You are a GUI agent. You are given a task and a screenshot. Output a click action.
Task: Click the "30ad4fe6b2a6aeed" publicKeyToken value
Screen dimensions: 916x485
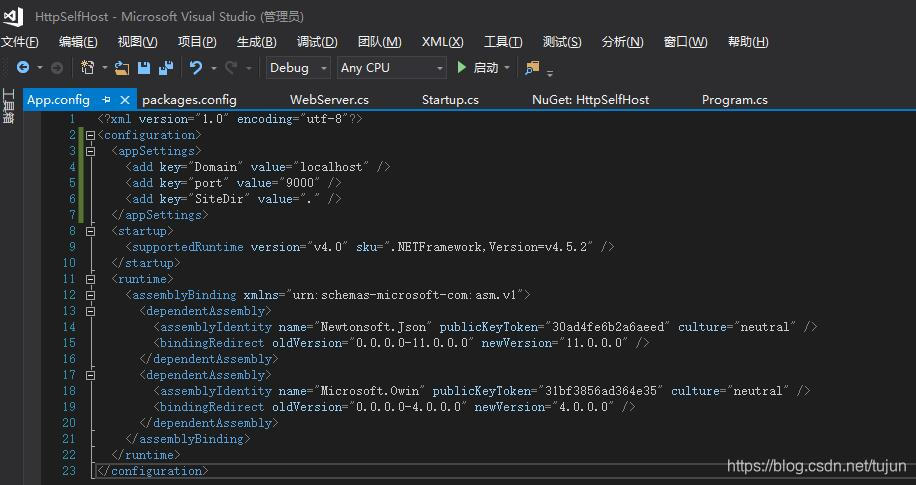[x=607, y=327]
